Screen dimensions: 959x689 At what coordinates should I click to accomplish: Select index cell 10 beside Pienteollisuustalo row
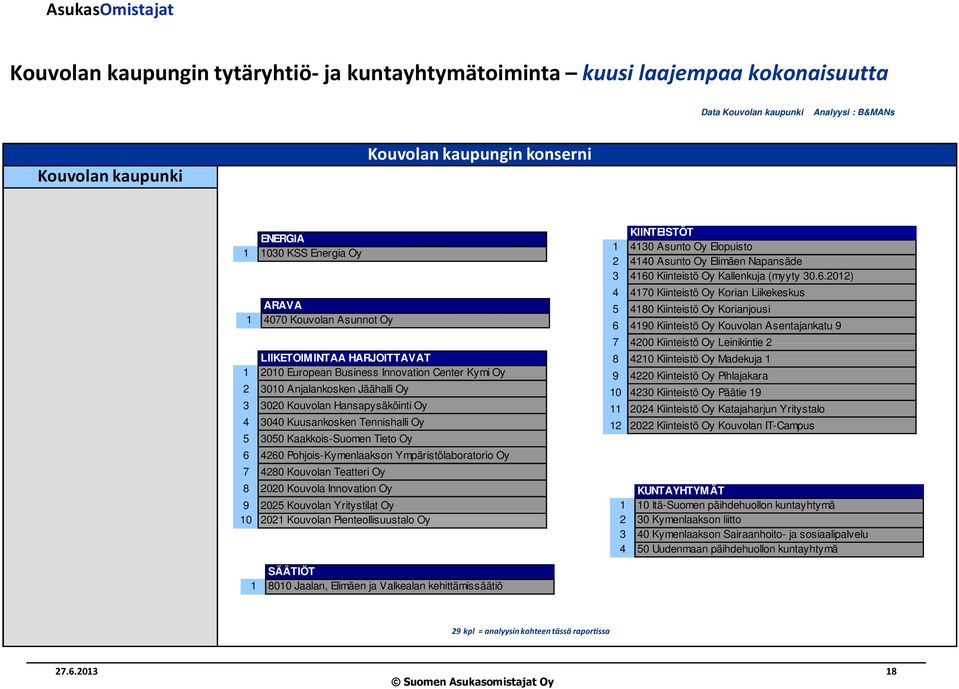(x=246, y=520)
